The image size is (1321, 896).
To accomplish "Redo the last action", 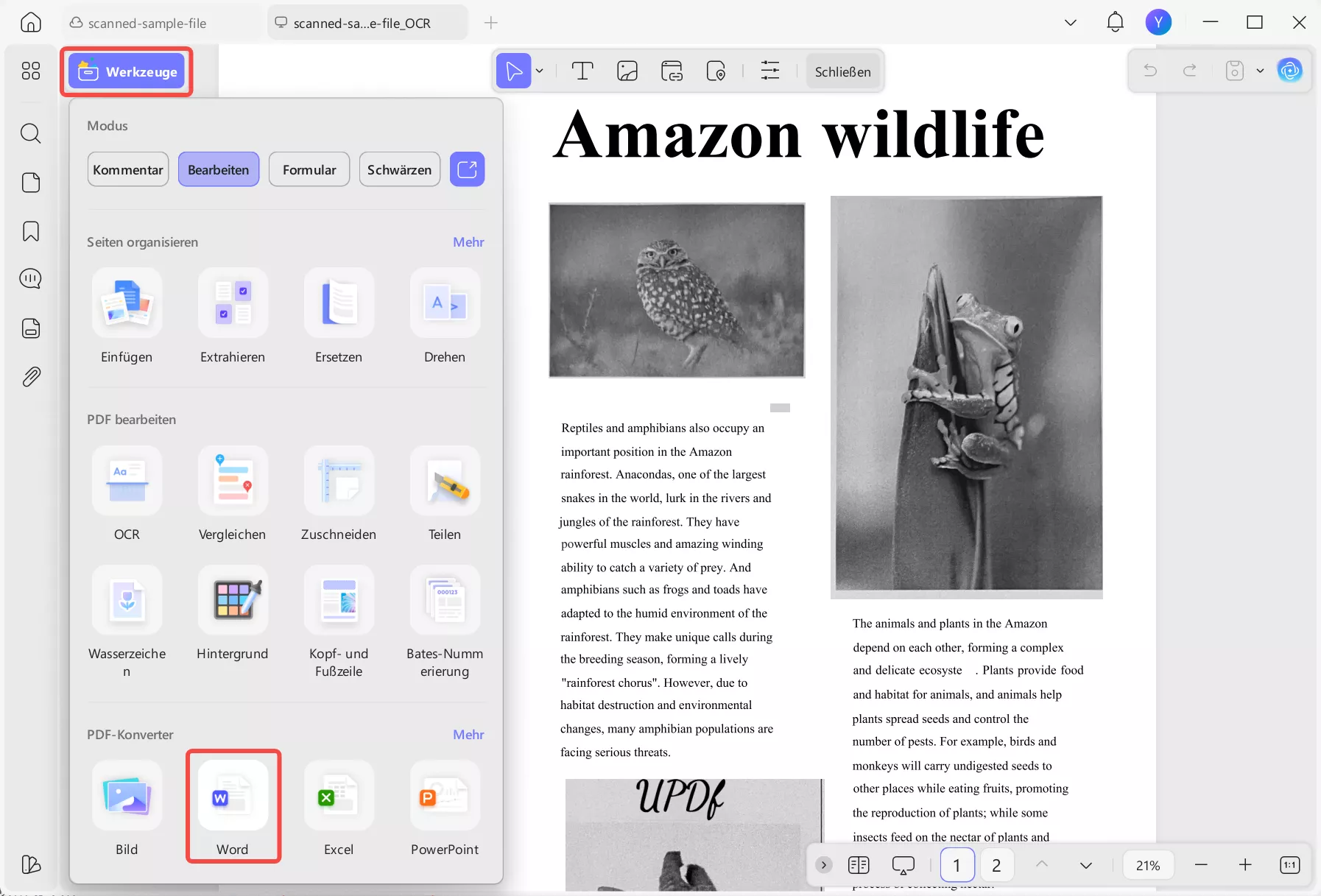I will [x=1190, y=71].
